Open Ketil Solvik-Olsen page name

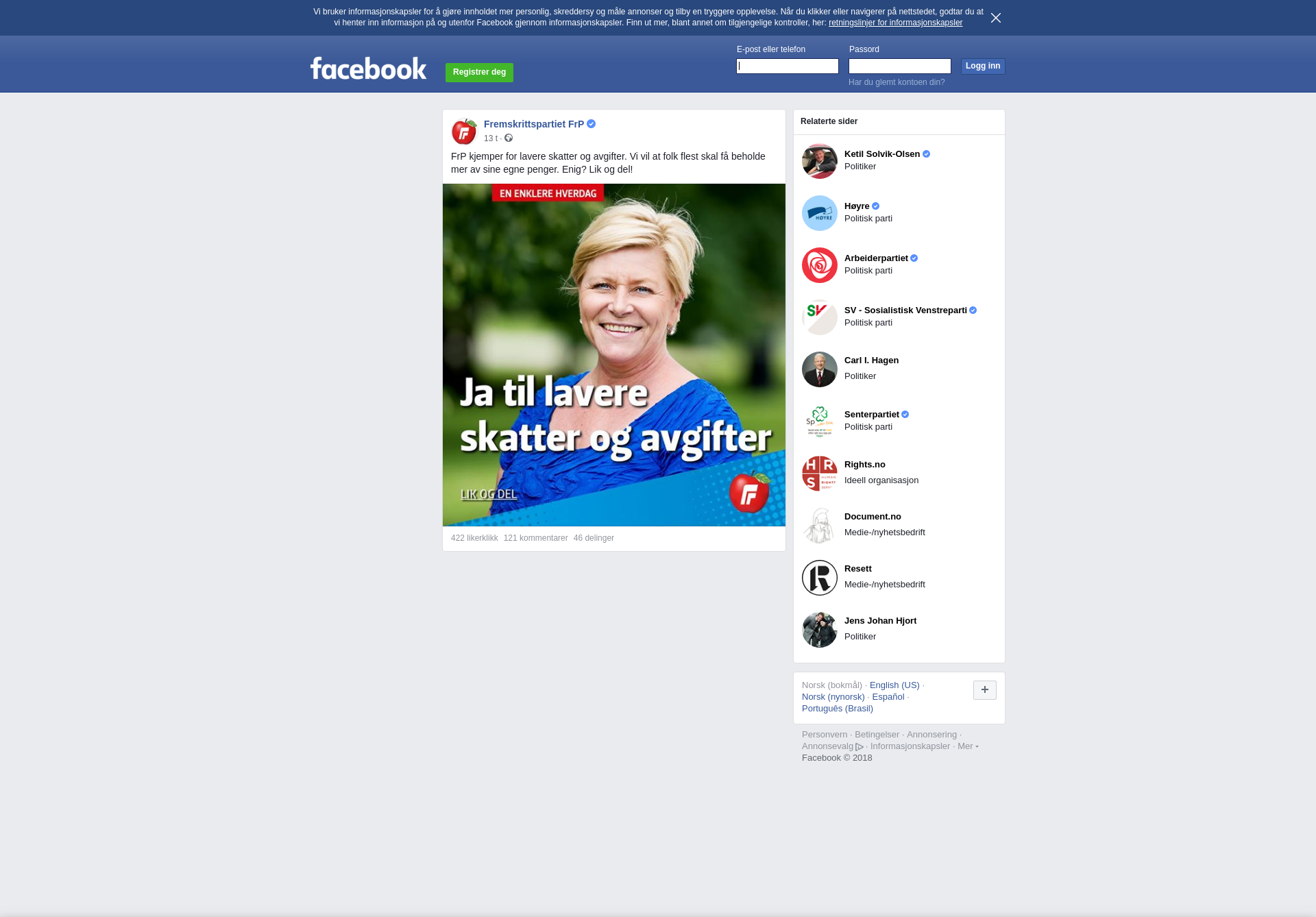[882, 154]
